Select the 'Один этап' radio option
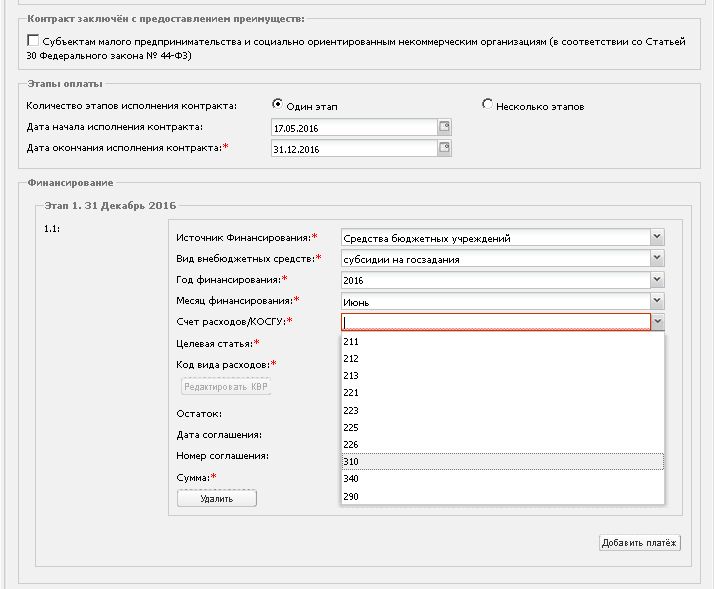This screenshot has width=714, height=589. (277, 104)
